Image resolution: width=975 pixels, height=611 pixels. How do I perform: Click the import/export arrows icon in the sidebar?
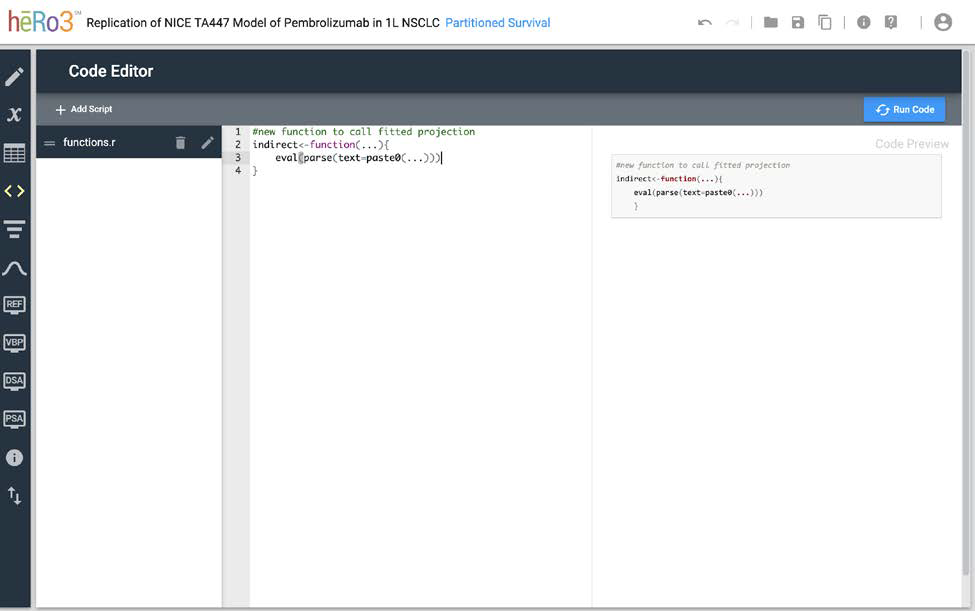(x=14, y=495)
